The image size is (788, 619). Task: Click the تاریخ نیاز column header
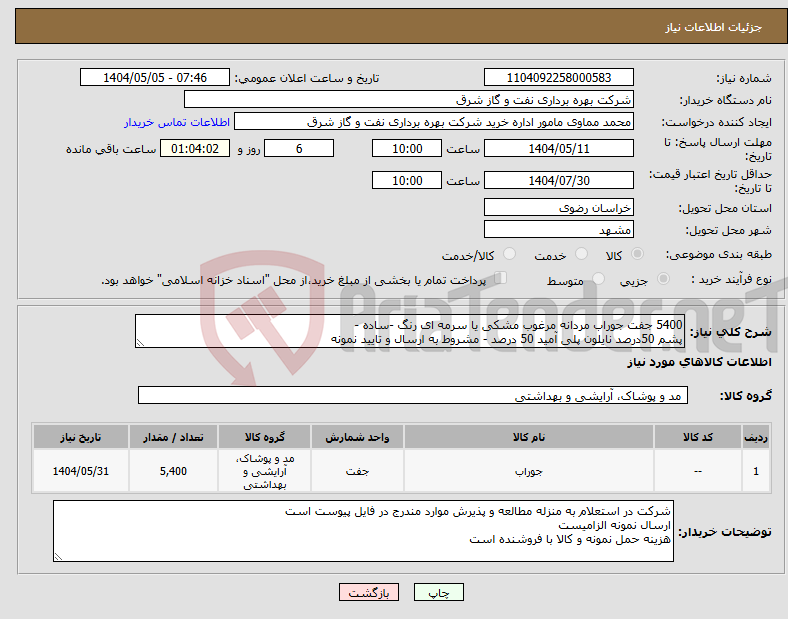[x=81, y=437]
